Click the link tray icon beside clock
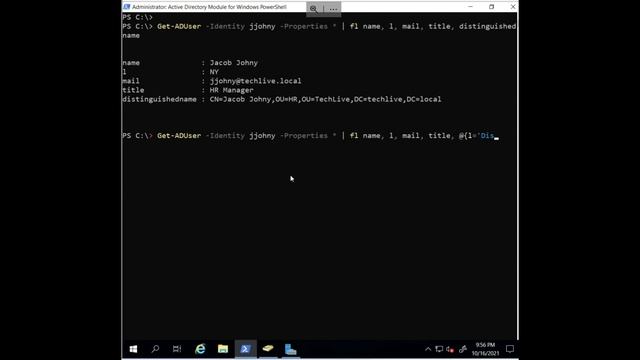 462,349
